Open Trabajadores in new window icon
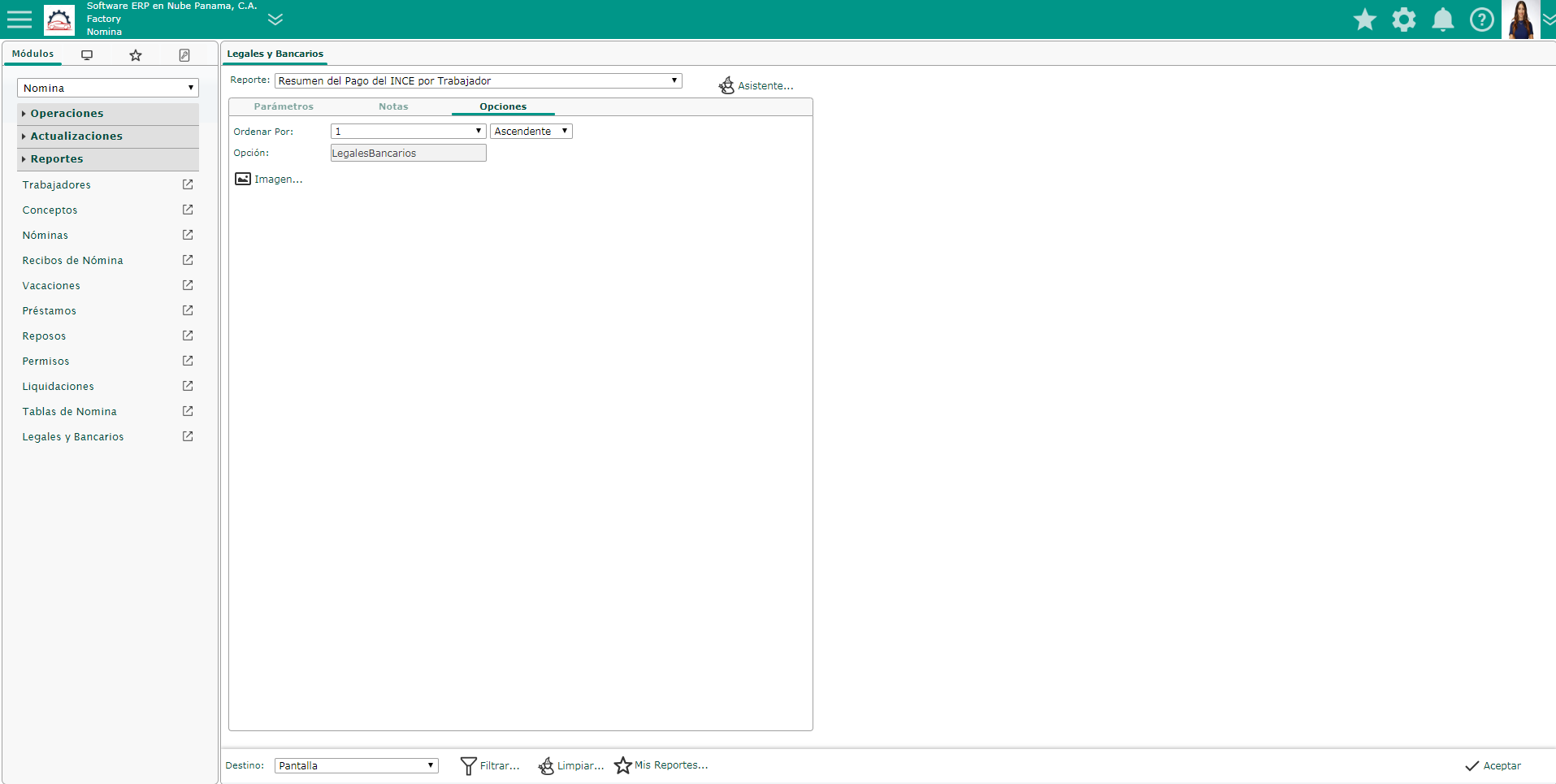 188,184
